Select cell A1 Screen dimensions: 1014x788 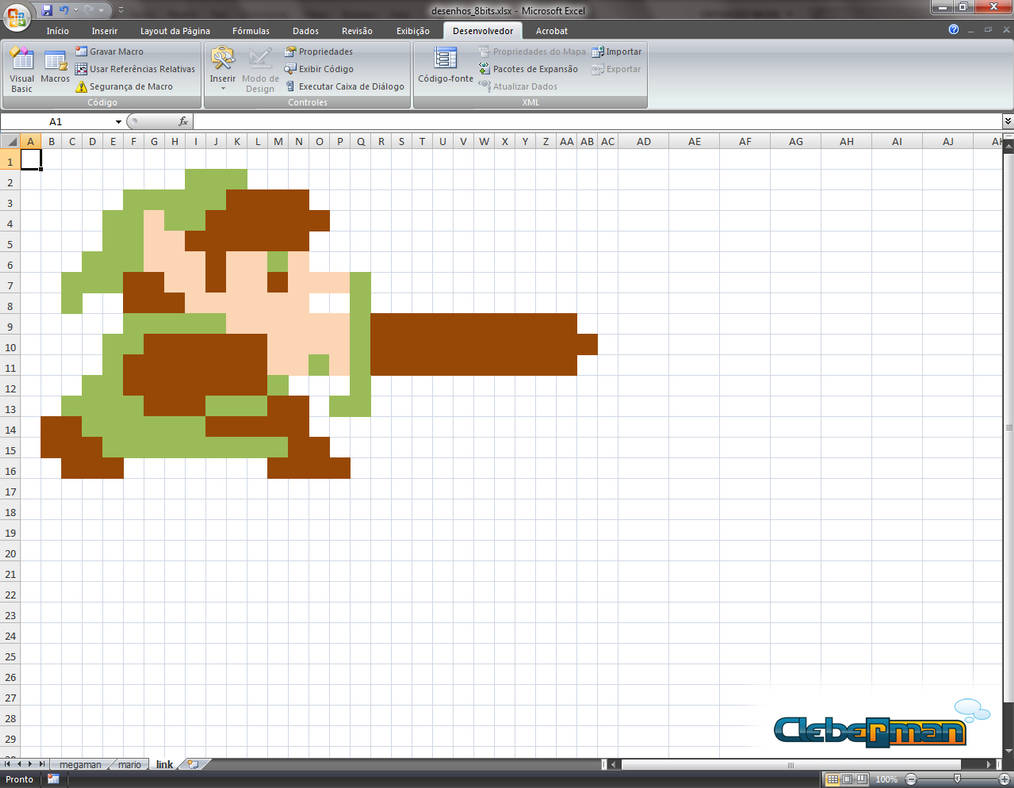[30, 159]
